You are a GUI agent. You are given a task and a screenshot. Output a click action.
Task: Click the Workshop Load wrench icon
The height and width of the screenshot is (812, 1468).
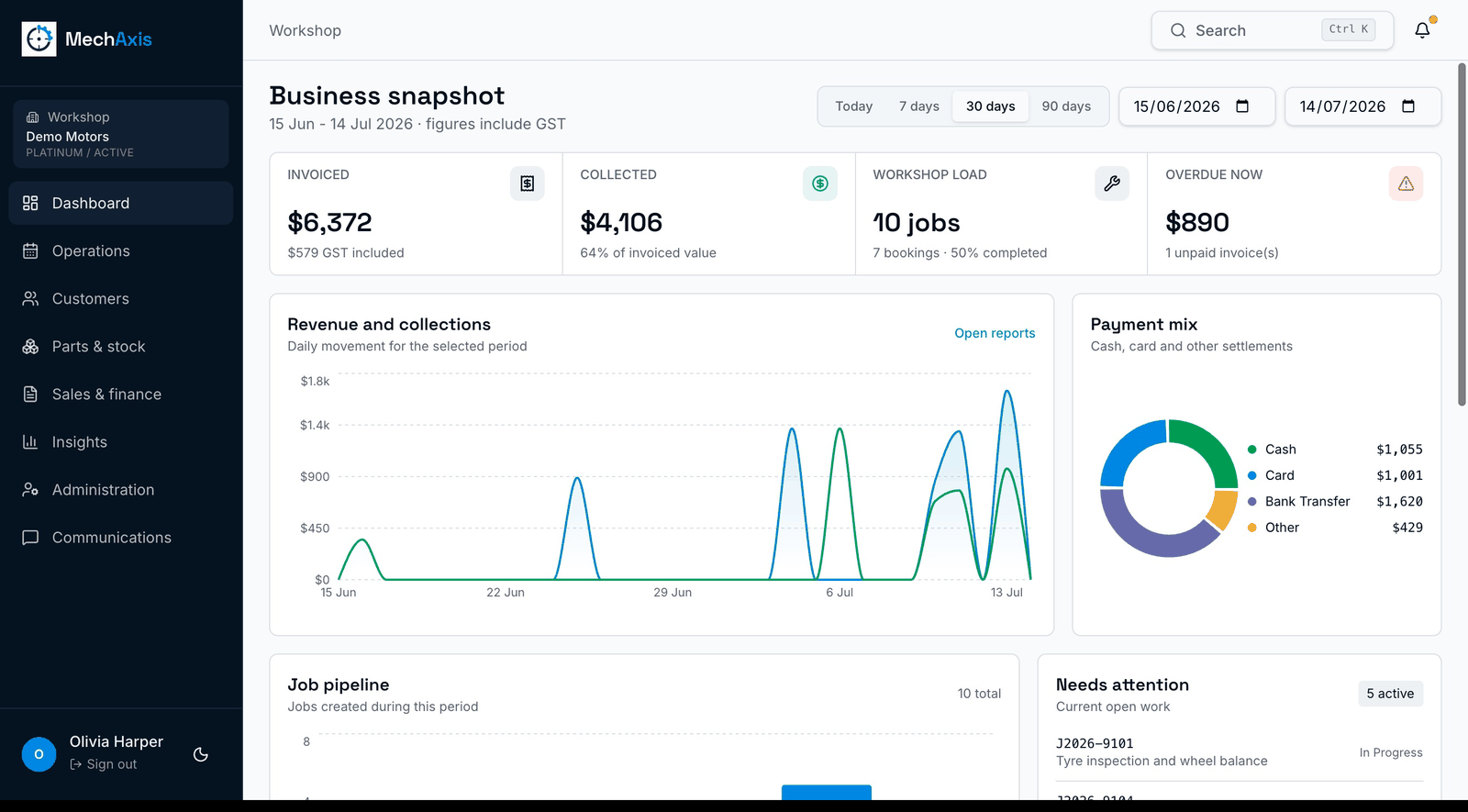[x=1112, y=184]
